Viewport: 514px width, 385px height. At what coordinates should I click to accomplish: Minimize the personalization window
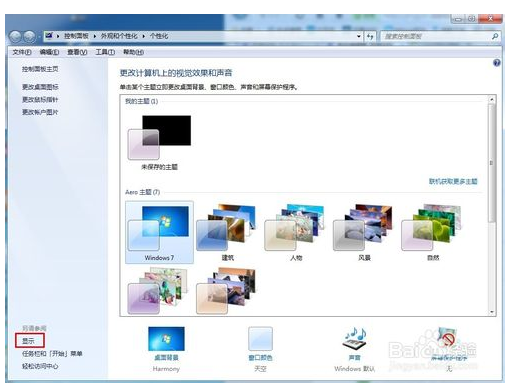(458, 19)
